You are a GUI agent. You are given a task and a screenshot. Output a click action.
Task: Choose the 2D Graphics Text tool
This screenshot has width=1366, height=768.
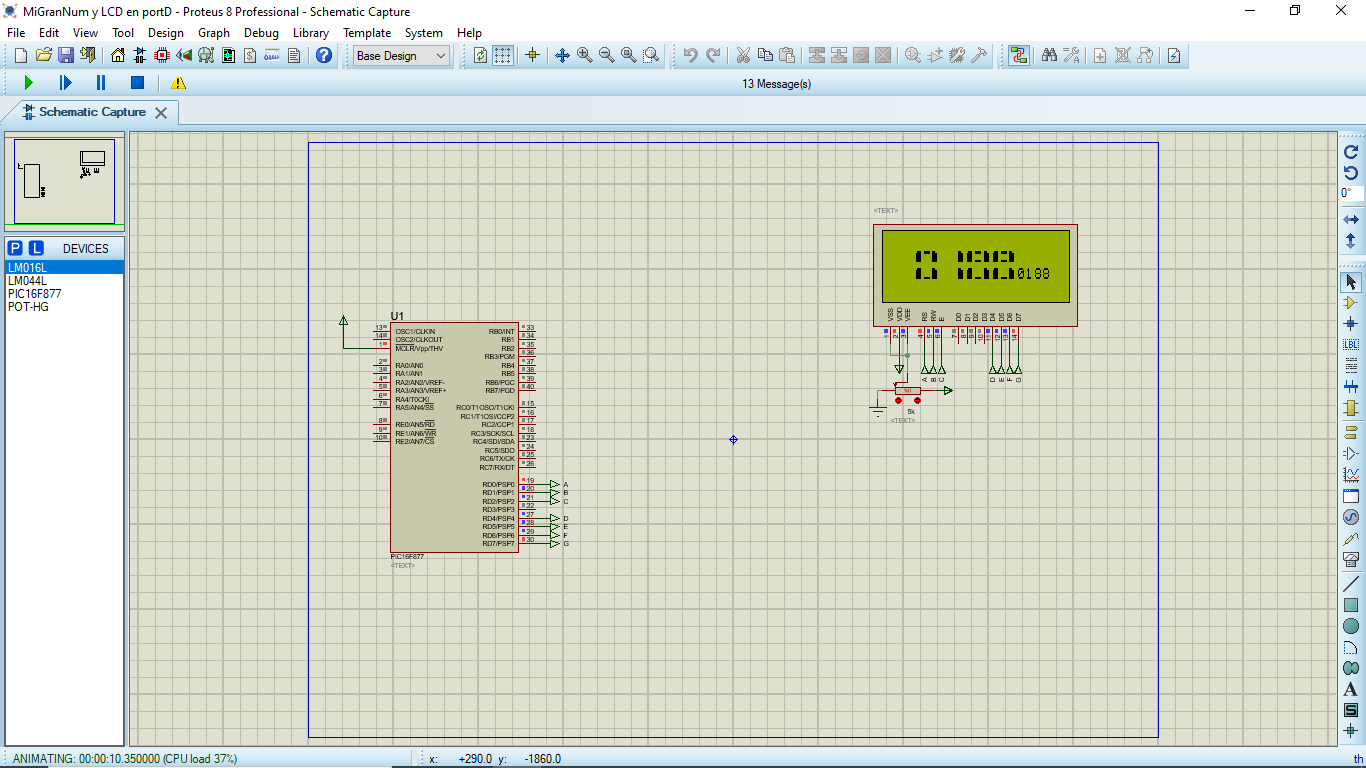click(1351, 690)
